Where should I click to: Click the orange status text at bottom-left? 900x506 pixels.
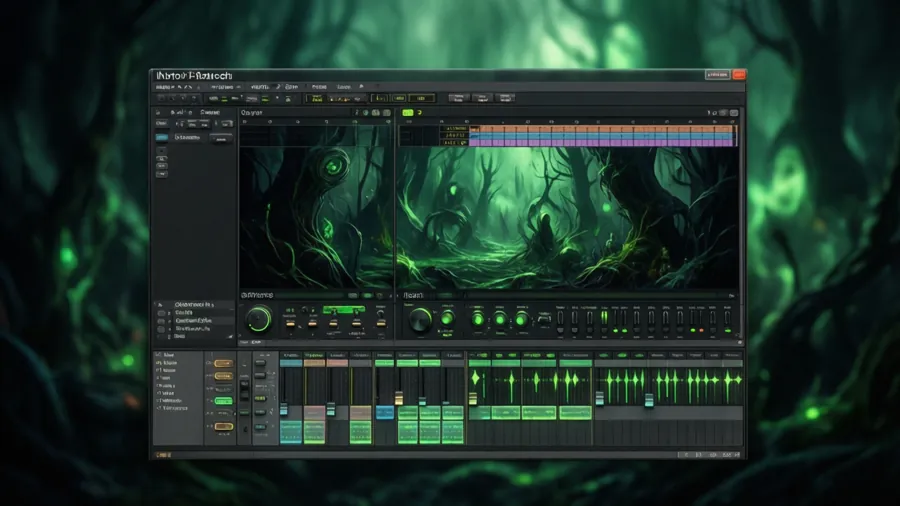(x=164, y=455)
